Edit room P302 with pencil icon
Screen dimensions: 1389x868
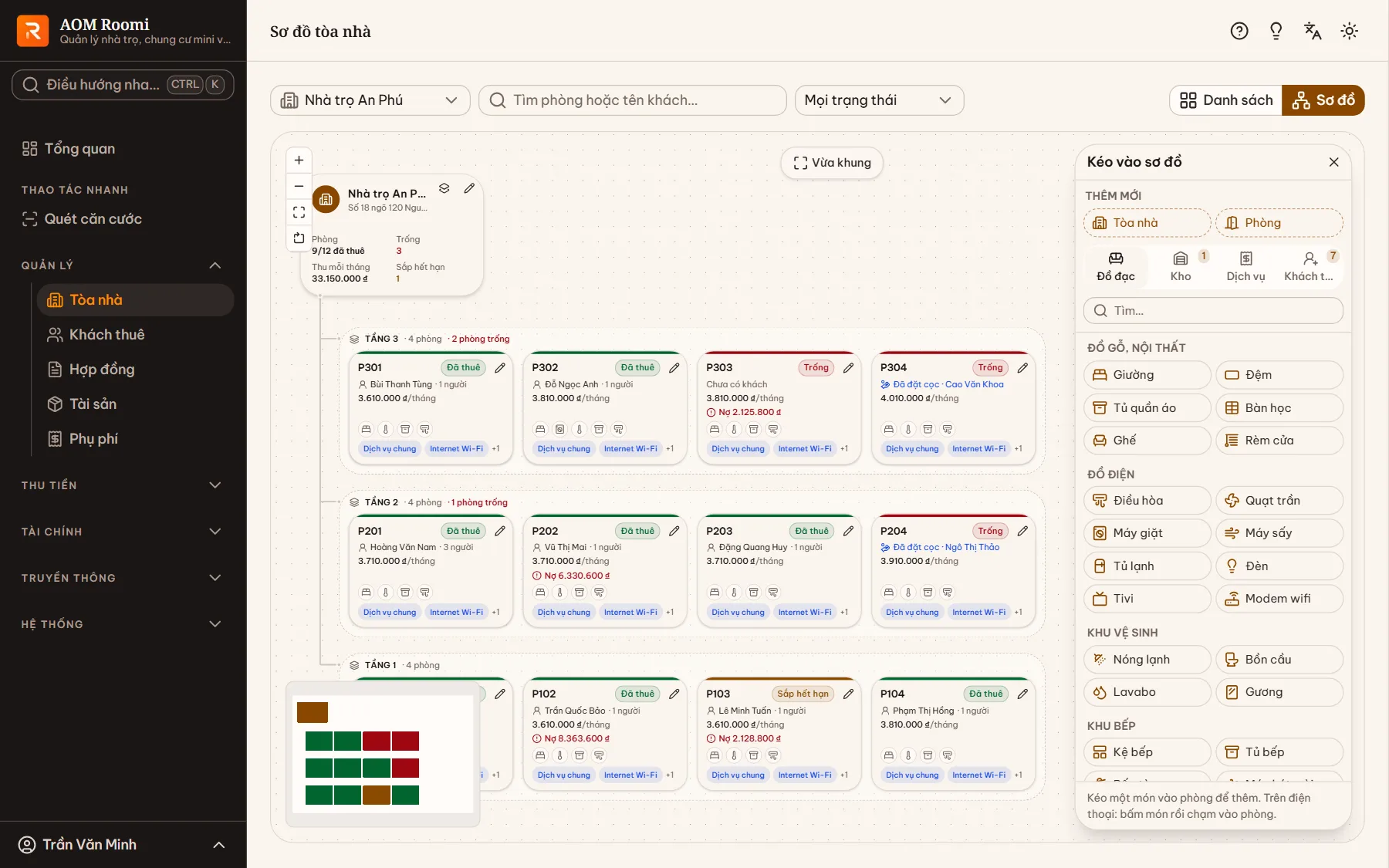[674, 367]
